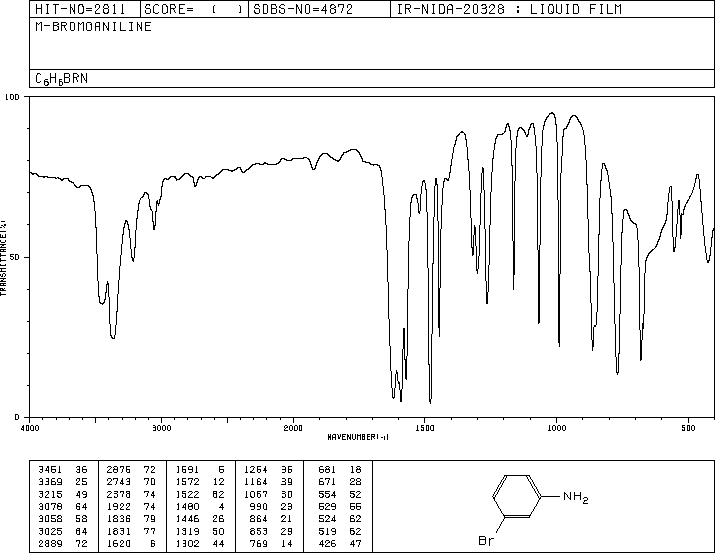
Task: Click the 3461 wavenumber in the peak table
Action: [x=50, y=470]
